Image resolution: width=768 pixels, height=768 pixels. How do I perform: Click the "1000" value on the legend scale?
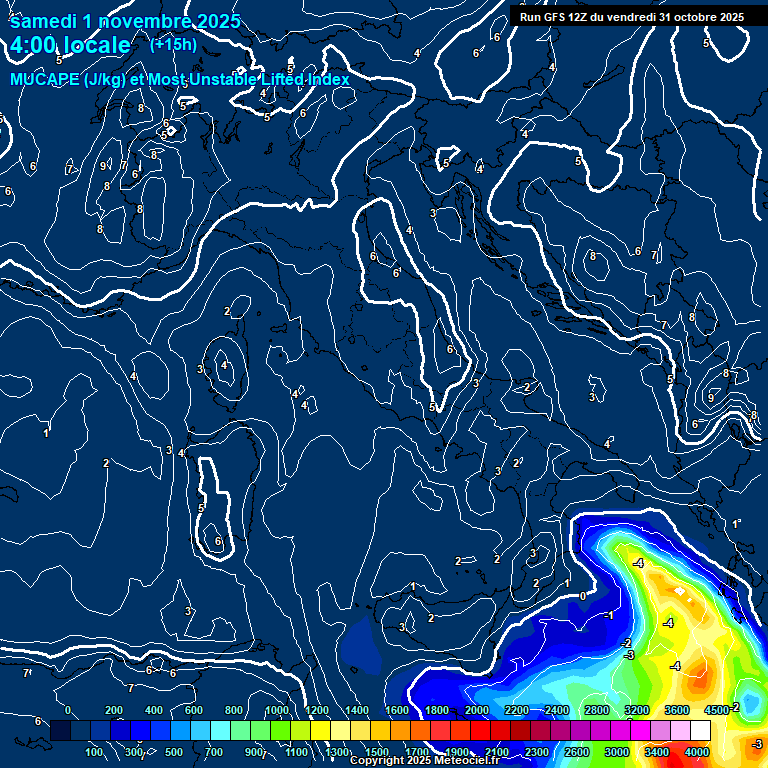coord(277,710)
